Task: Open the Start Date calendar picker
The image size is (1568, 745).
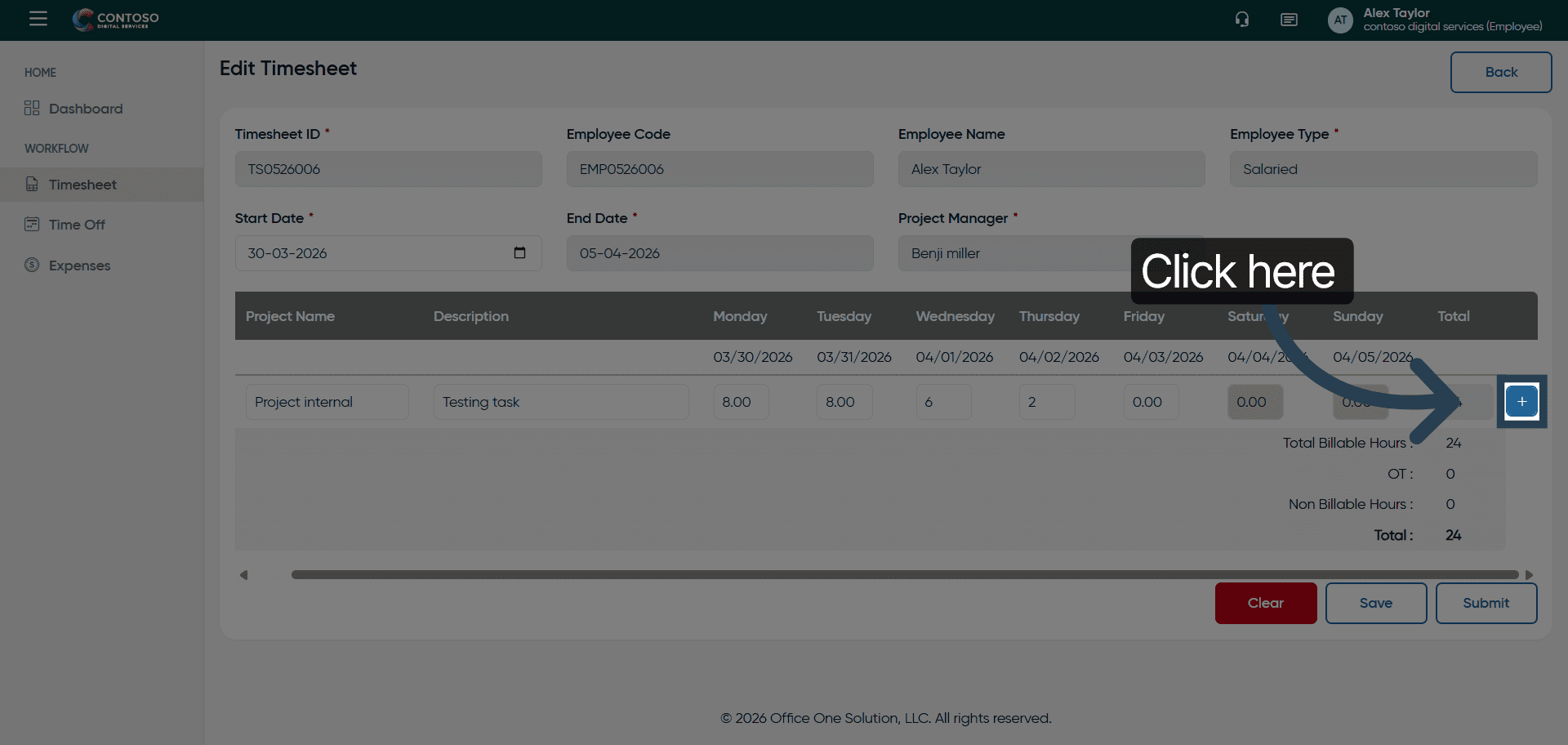Action: (x=519, y=253)
